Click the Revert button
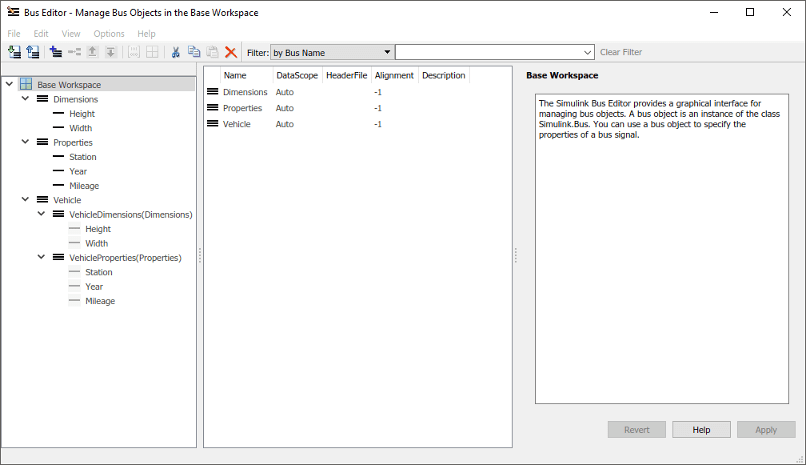The height and width of the screenshot is (465, 806). 636,430
